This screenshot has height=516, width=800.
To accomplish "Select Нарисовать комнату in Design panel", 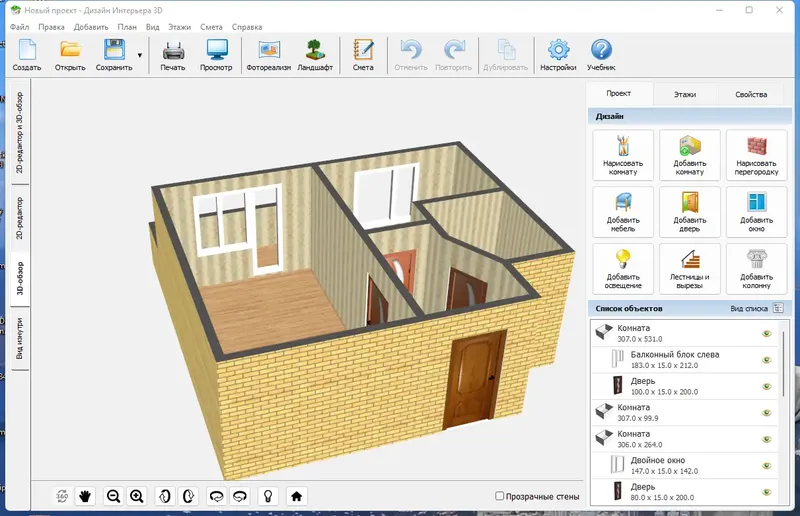I will (622, 155).
